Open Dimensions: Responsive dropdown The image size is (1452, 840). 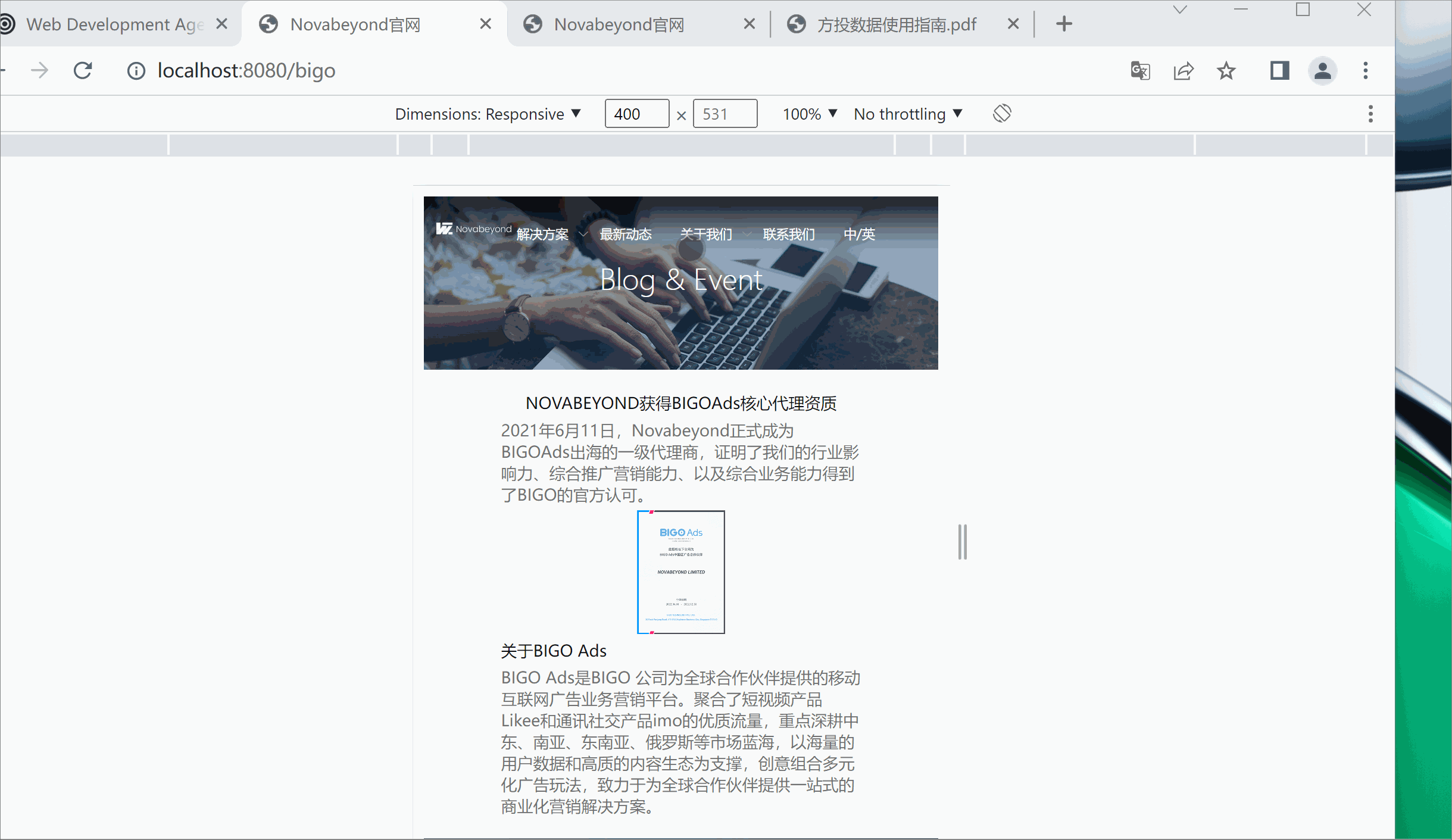(x=488, y=114)
